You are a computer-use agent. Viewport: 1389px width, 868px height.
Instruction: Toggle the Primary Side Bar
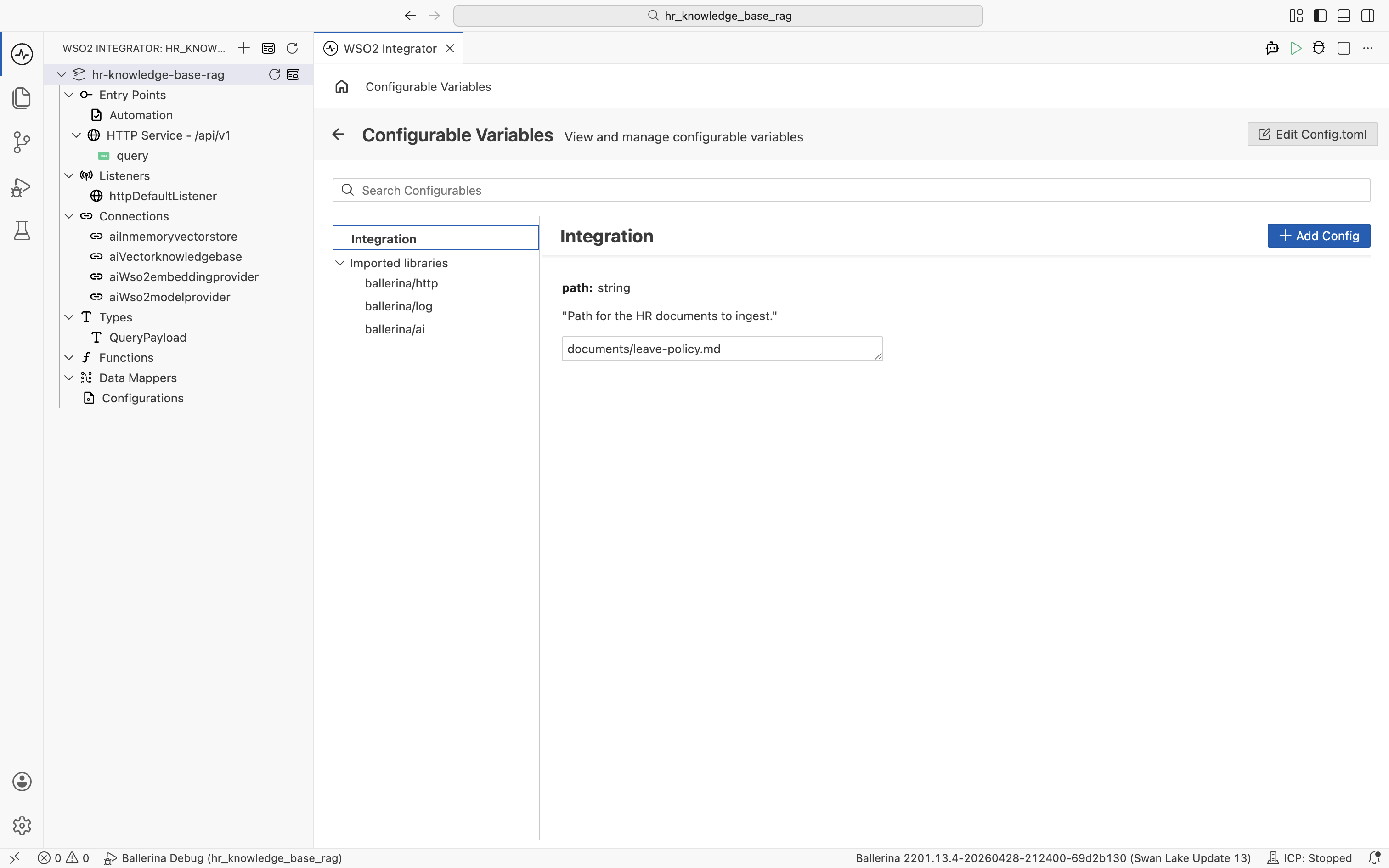pyautogui.click(x=1320, y=16)
